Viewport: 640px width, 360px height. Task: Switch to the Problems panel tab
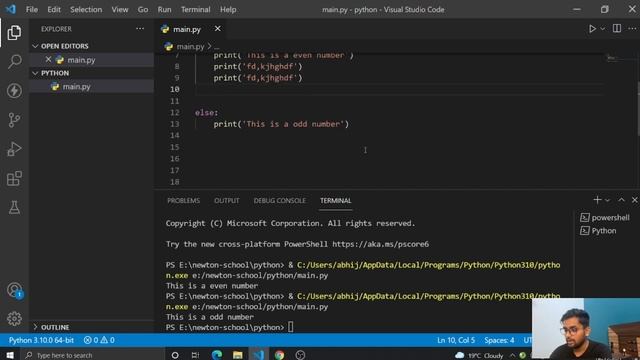coord(183,200)
